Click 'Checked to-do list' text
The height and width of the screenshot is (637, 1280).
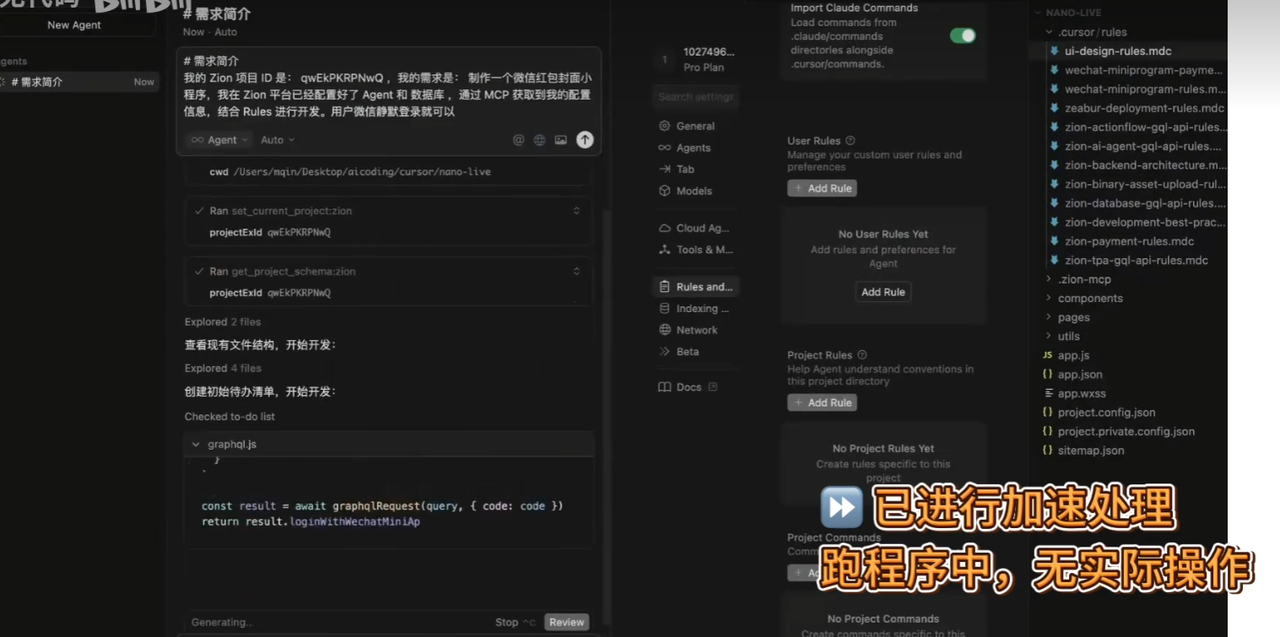[229, 416]
